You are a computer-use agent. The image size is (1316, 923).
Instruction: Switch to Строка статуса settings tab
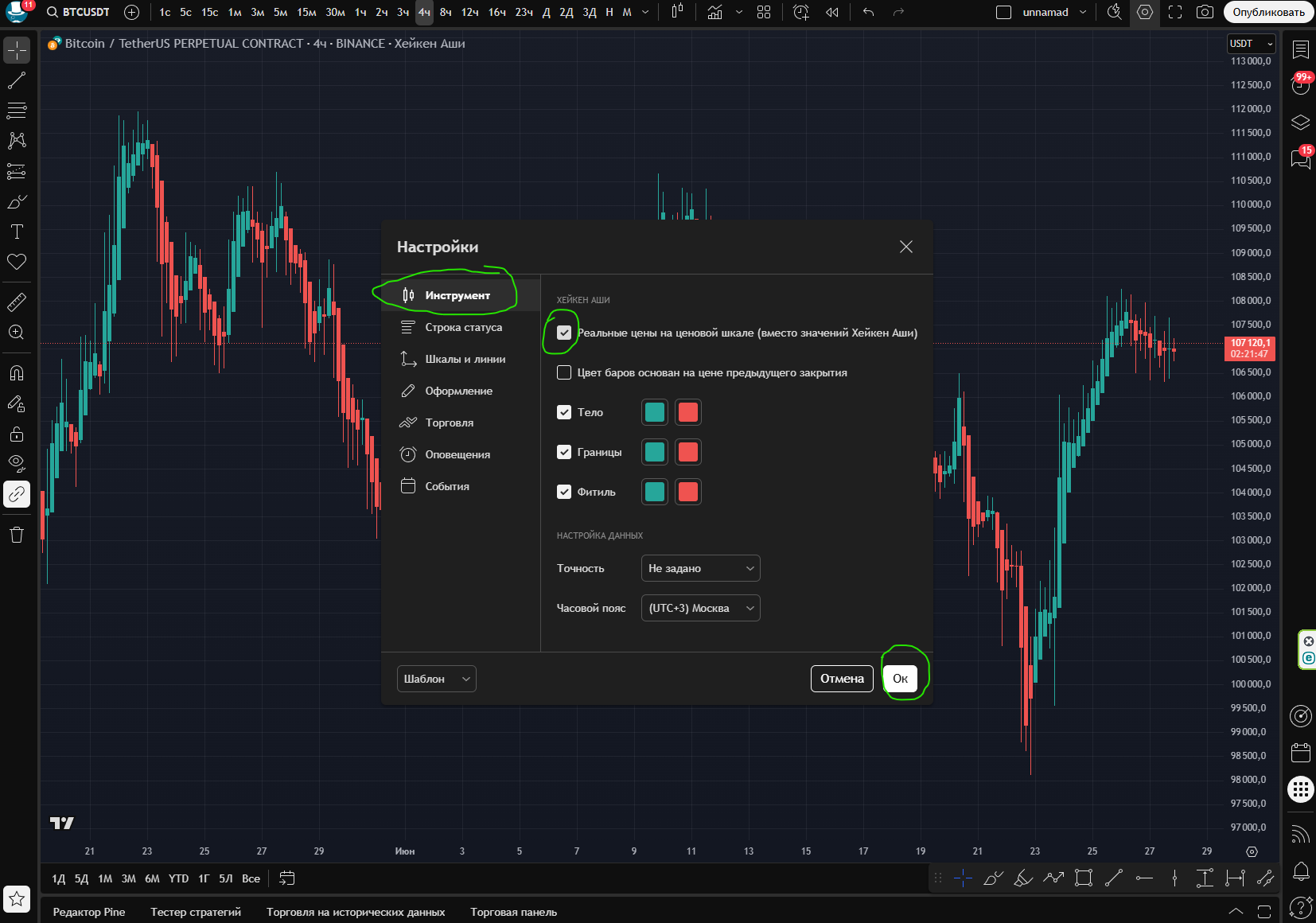463,327
